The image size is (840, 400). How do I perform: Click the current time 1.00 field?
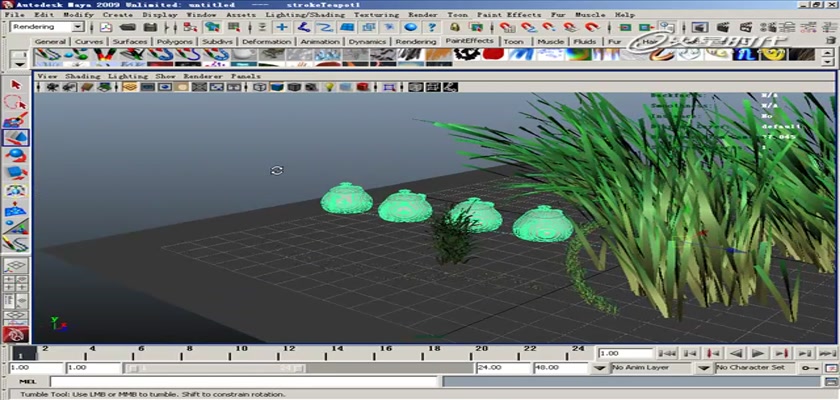[626, 353]
